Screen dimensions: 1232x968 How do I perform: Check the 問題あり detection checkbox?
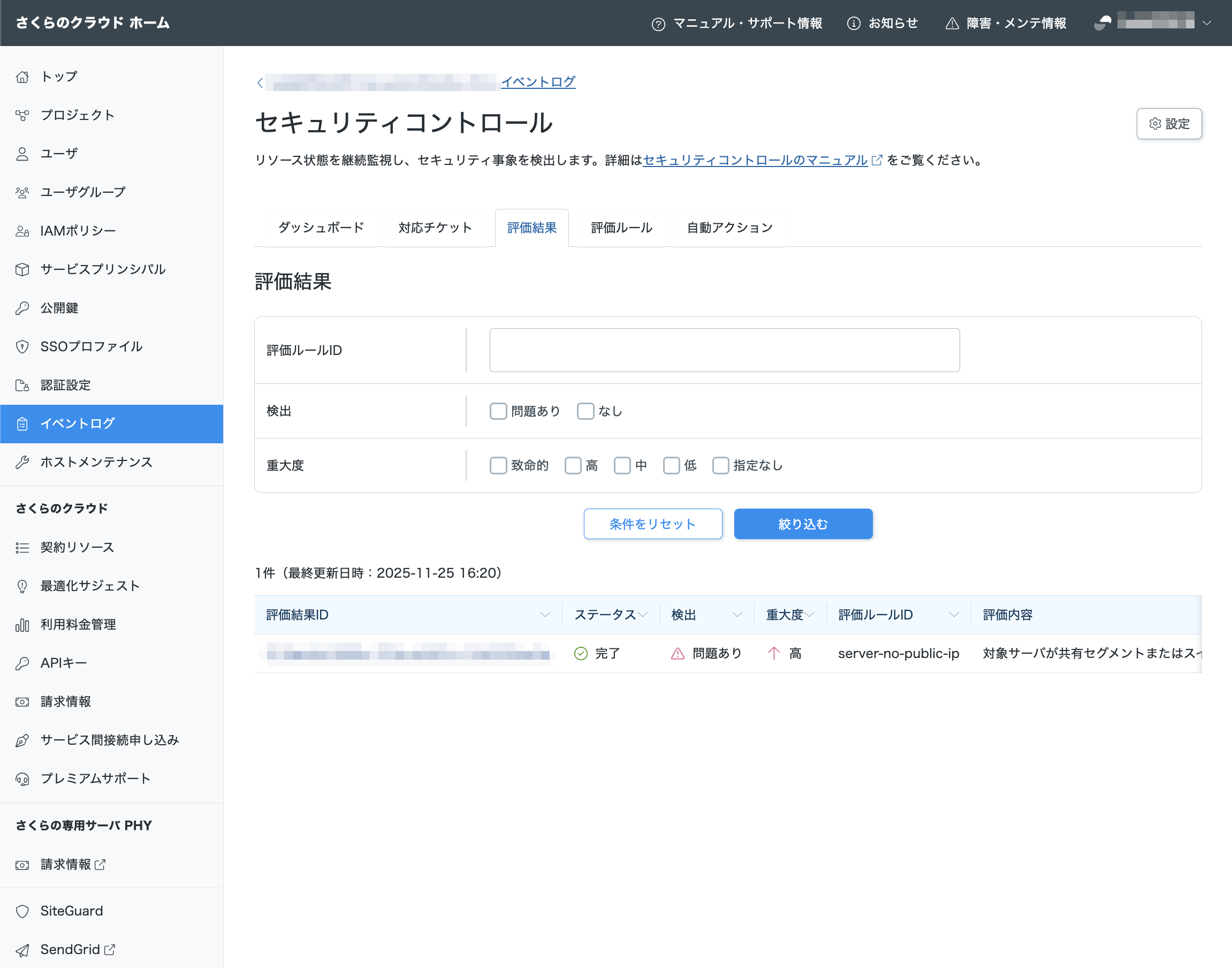tap(498, 411)
